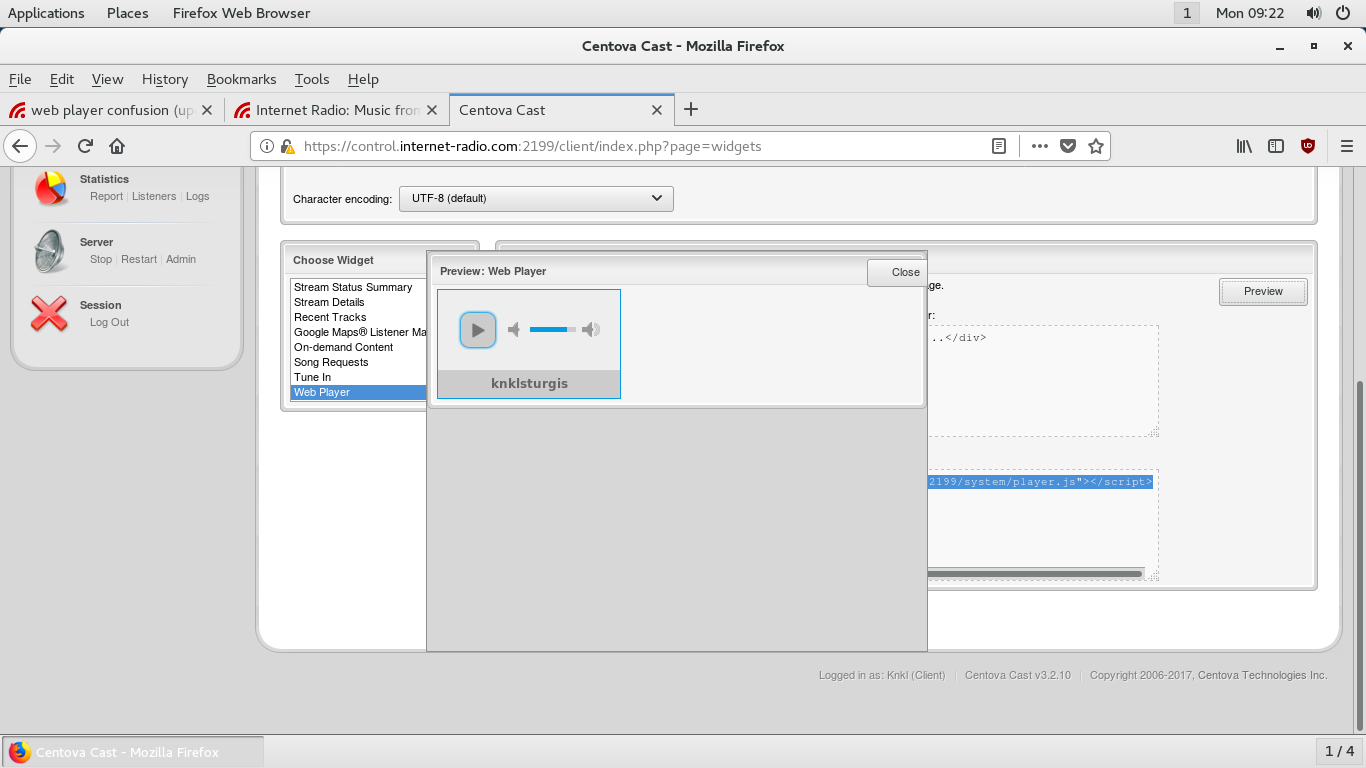Click the Statistics pie chart icon

tap(50, 187)
